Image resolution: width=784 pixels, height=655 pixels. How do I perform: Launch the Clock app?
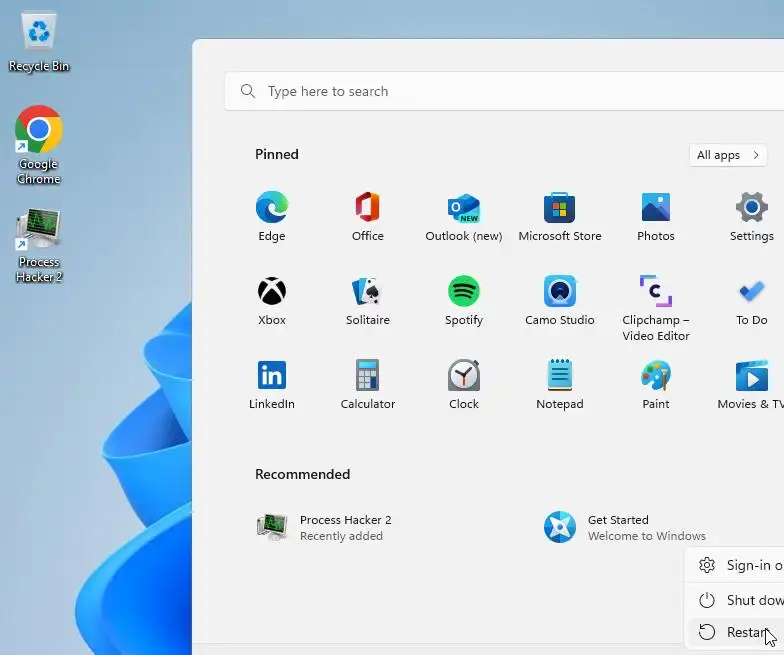pos(464,384)
